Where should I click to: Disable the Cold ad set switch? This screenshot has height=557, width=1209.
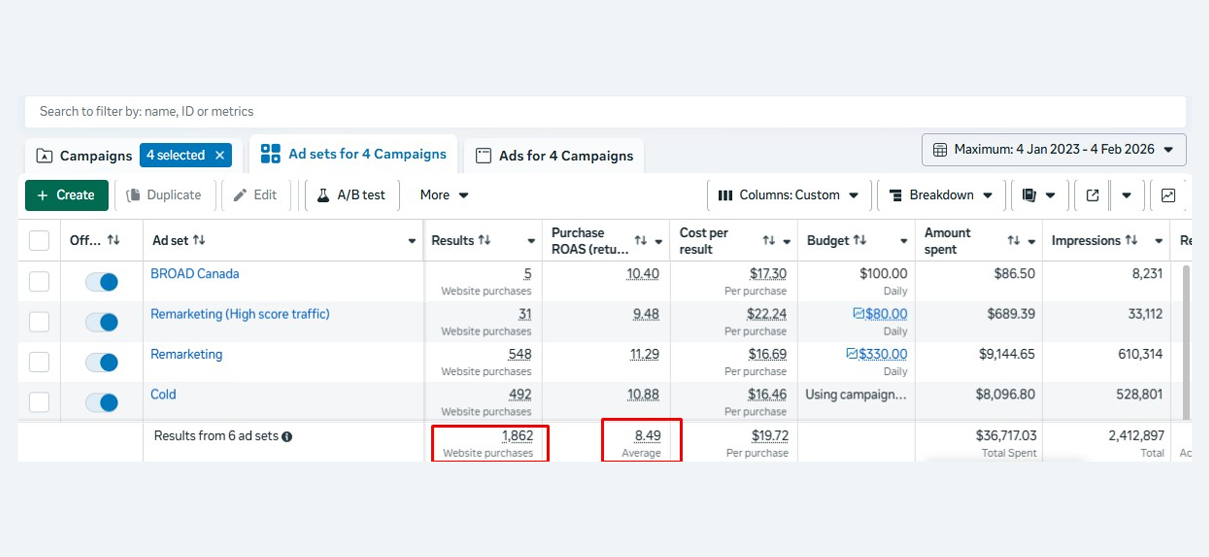(102, 402)
